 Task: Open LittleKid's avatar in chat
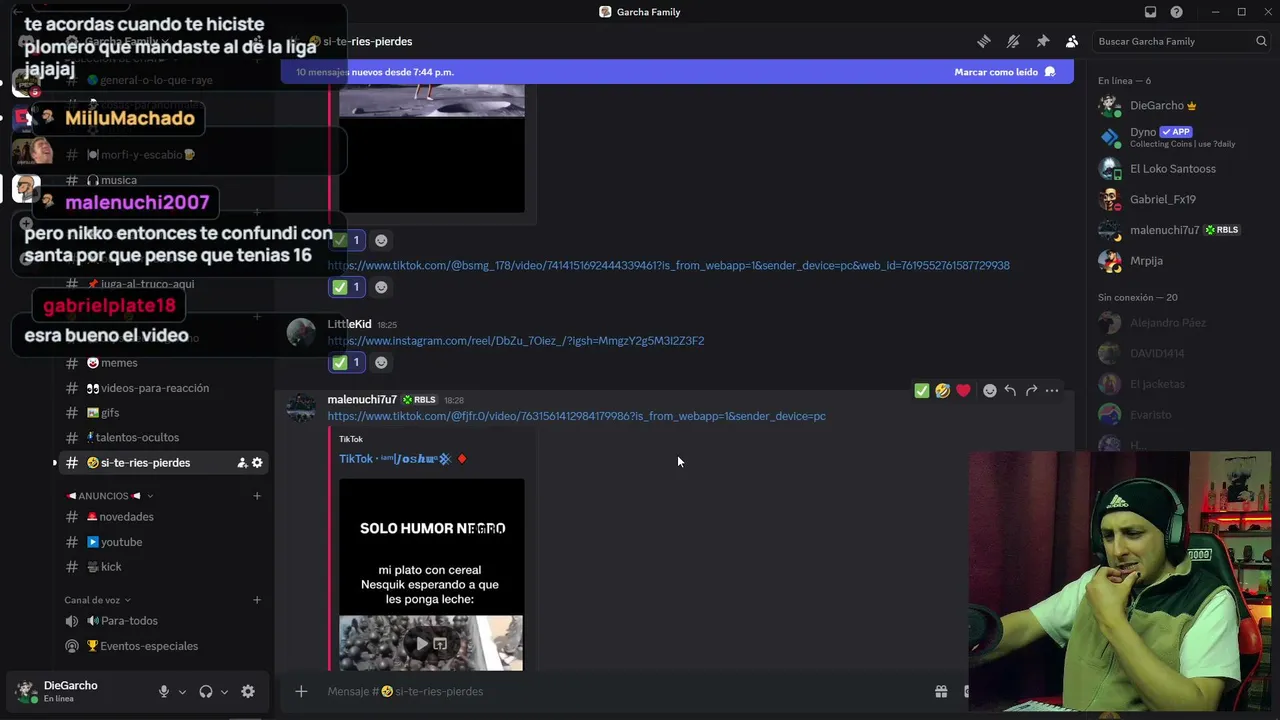(x=301, y=333)
